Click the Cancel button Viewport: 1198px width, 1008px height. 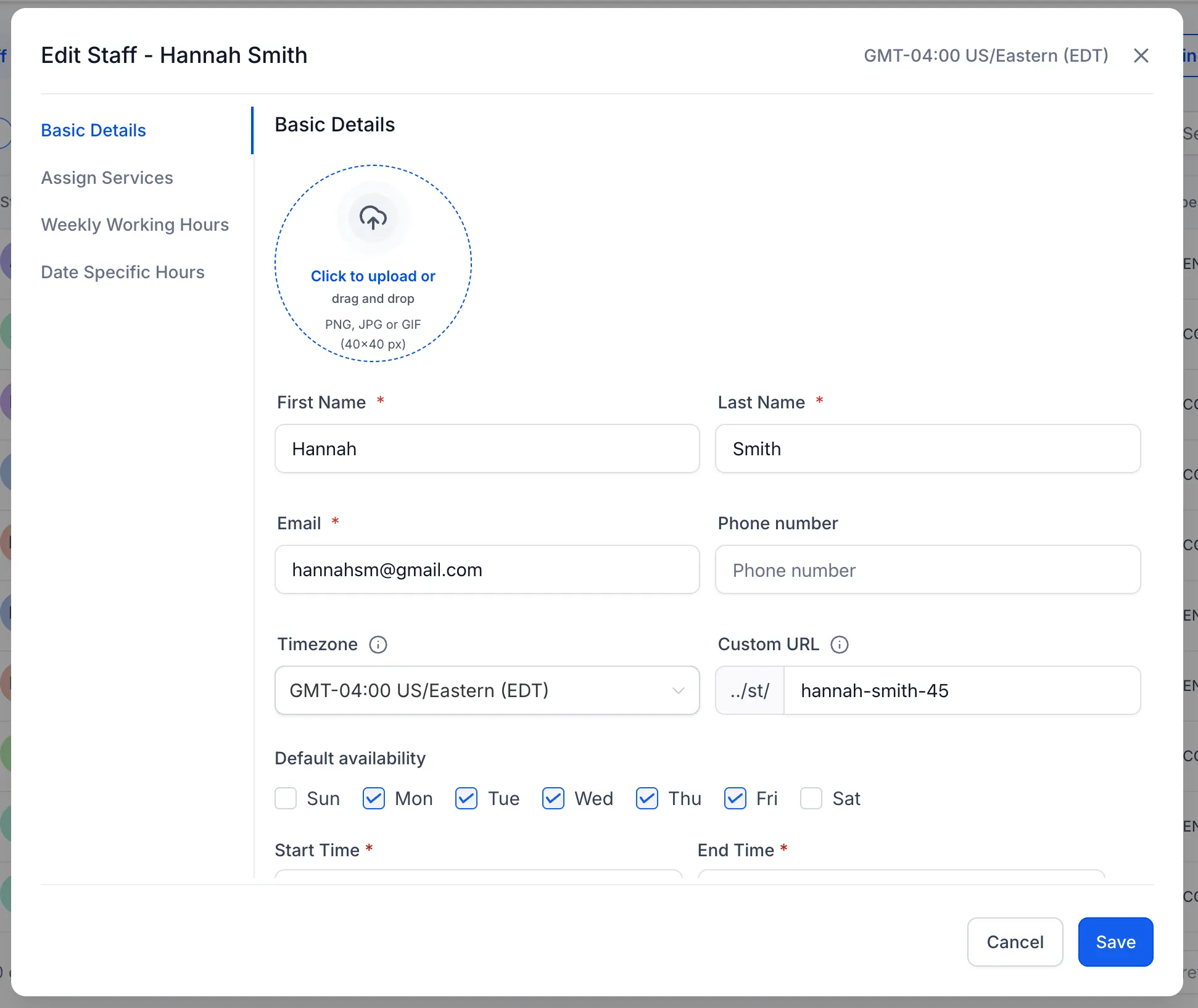pyautogui.click(x=1015, y=942)
